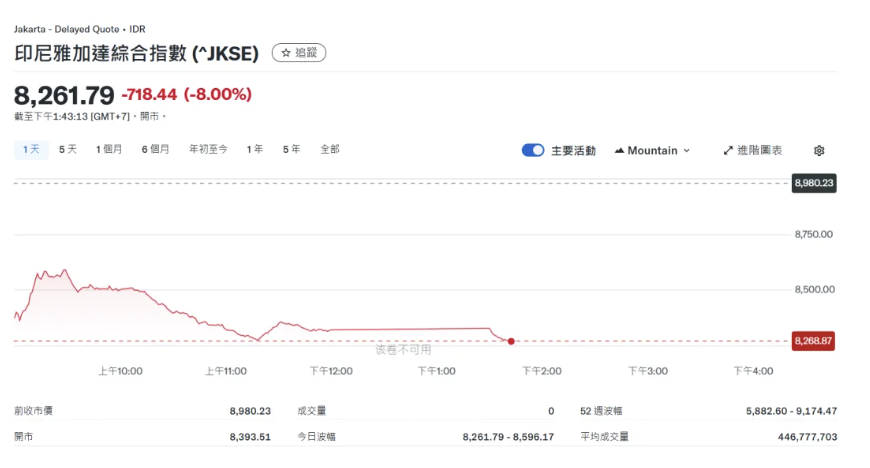Click the star 追蹤 follow button
Image resolution: width=870 pixels, height=468 pixels.
(x=298, y=53)
